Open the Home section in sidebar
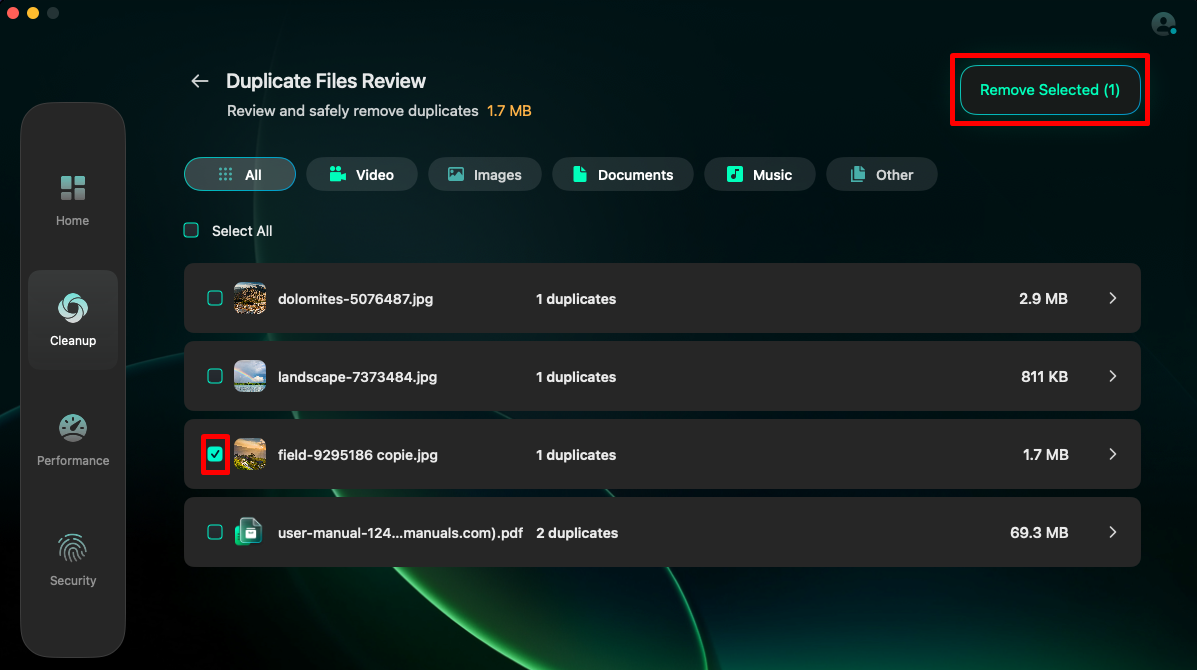This screenshot has width=1197, height=670. pyautogui.click(x=73, y=201)
